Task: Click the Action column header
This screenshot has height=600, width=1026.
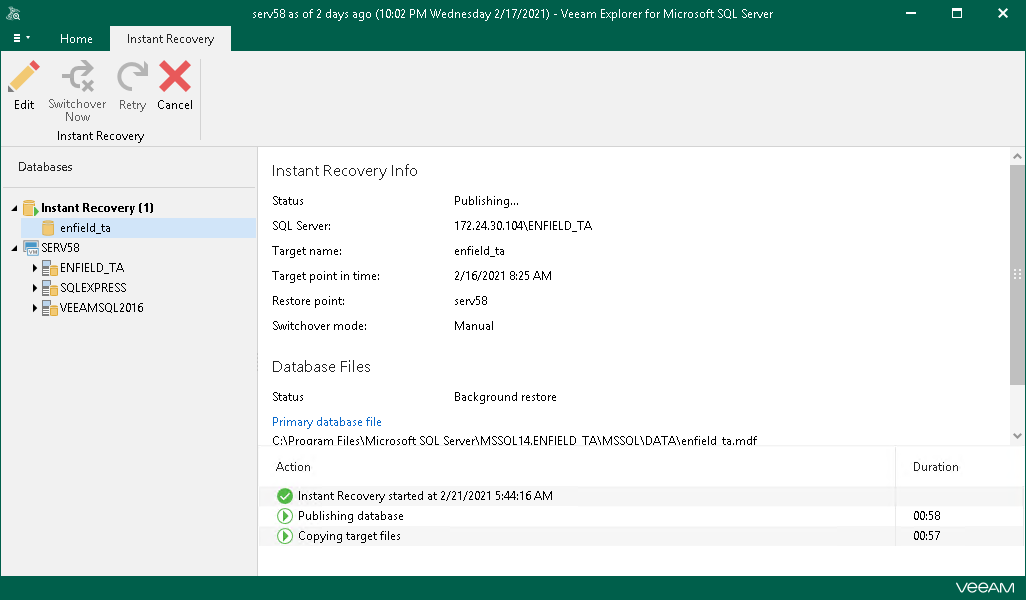Action: (x=293, y=467)
